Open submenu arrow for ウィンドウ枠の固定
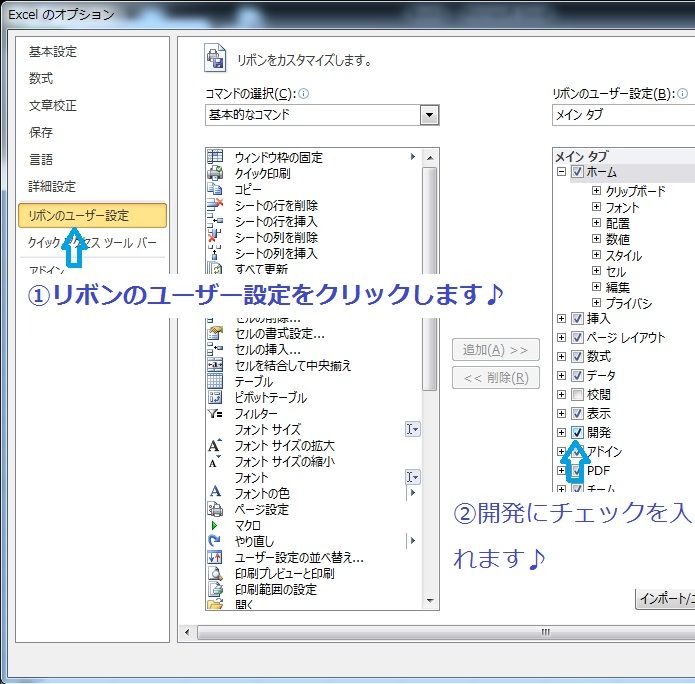Screen dimensions: 695x684 (x=413, y=156)
